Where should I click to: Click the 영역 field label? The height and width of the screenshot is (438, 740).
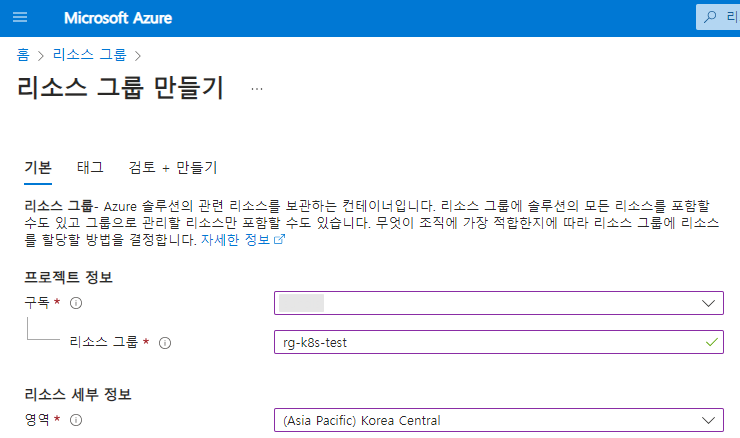coord(37,420)
